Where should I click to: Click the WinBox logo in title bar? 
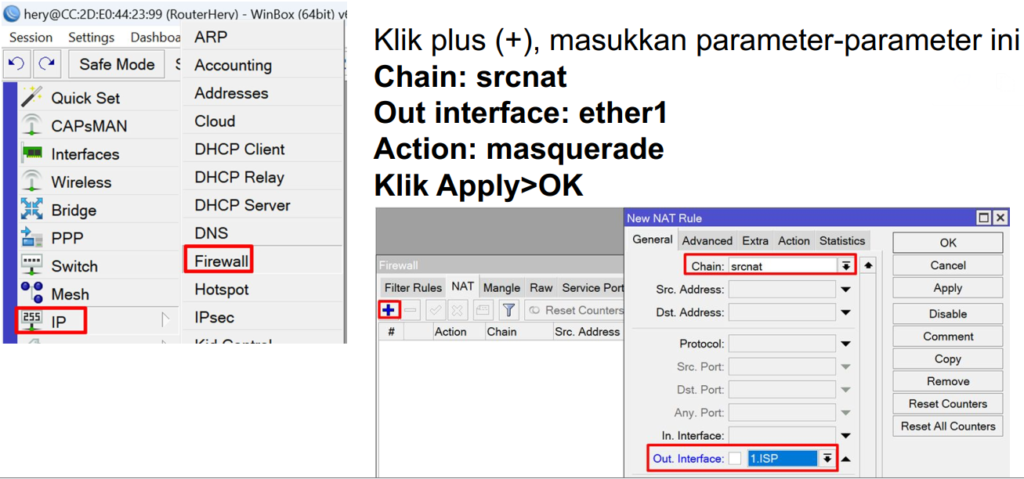pyautogui.click(x=11, y=14)
